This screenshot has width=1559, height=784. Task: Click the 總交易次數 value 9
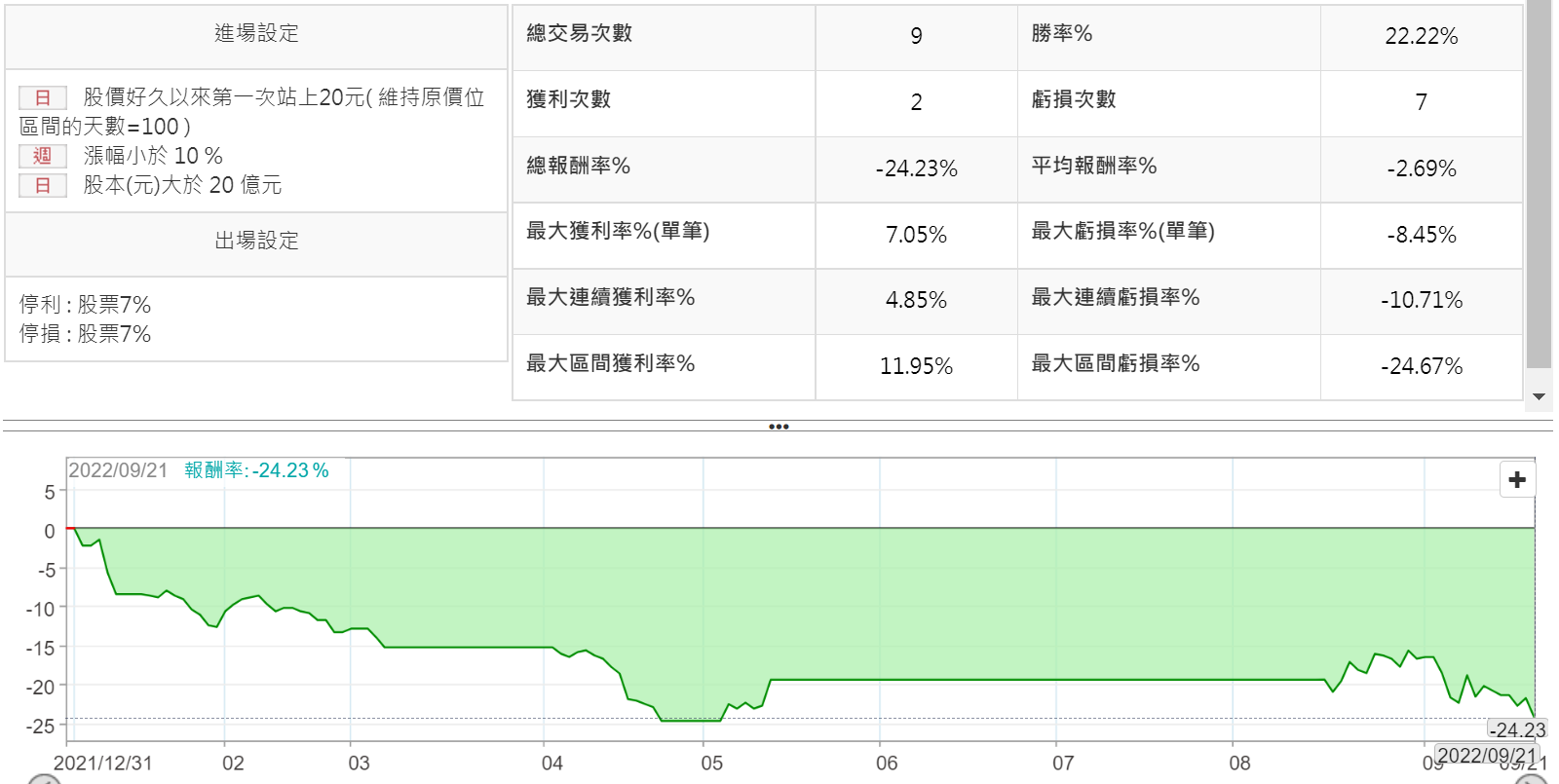tap(916, 36)
